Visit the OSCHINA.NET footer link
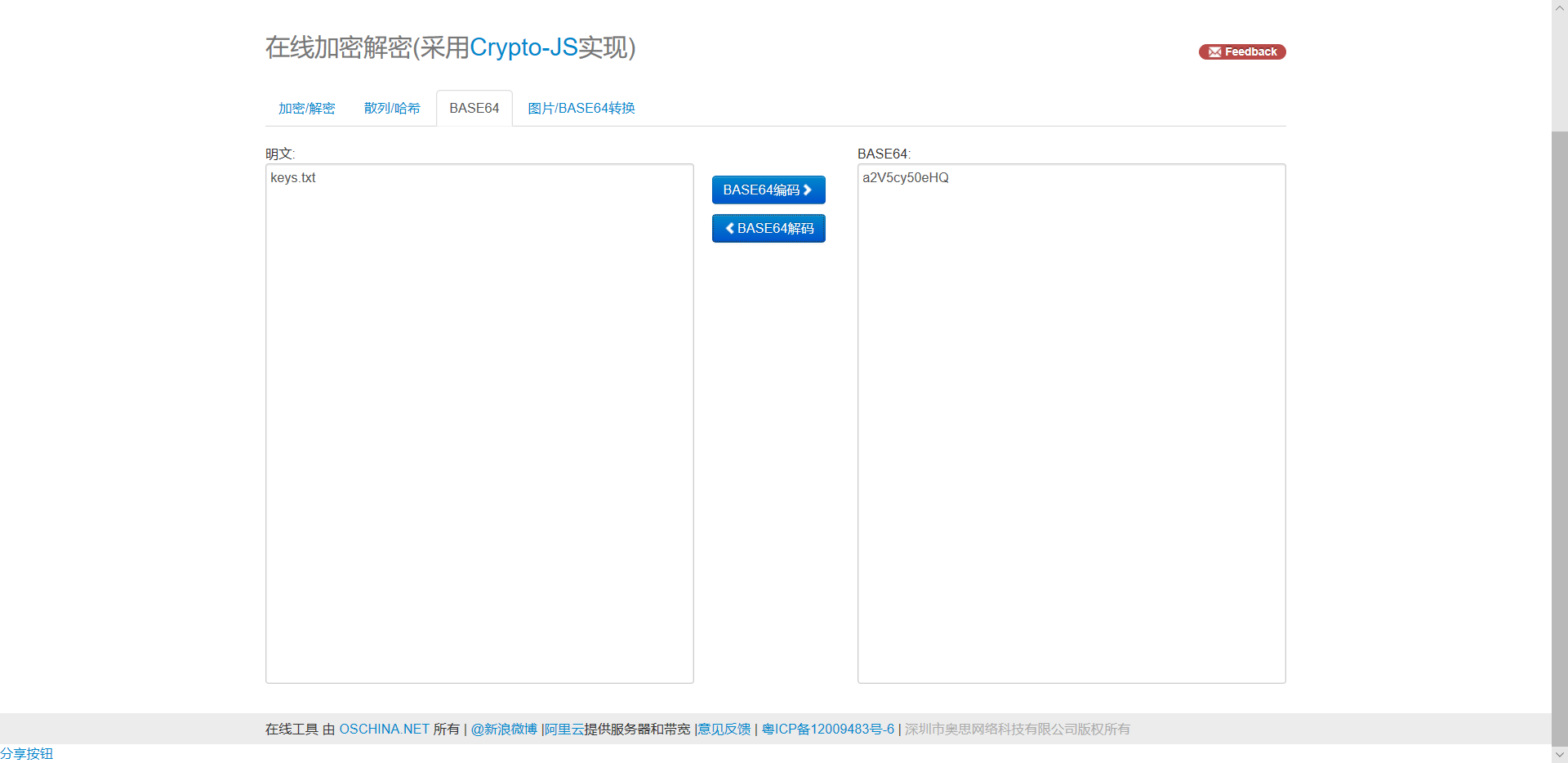 (x=385, y=729)
